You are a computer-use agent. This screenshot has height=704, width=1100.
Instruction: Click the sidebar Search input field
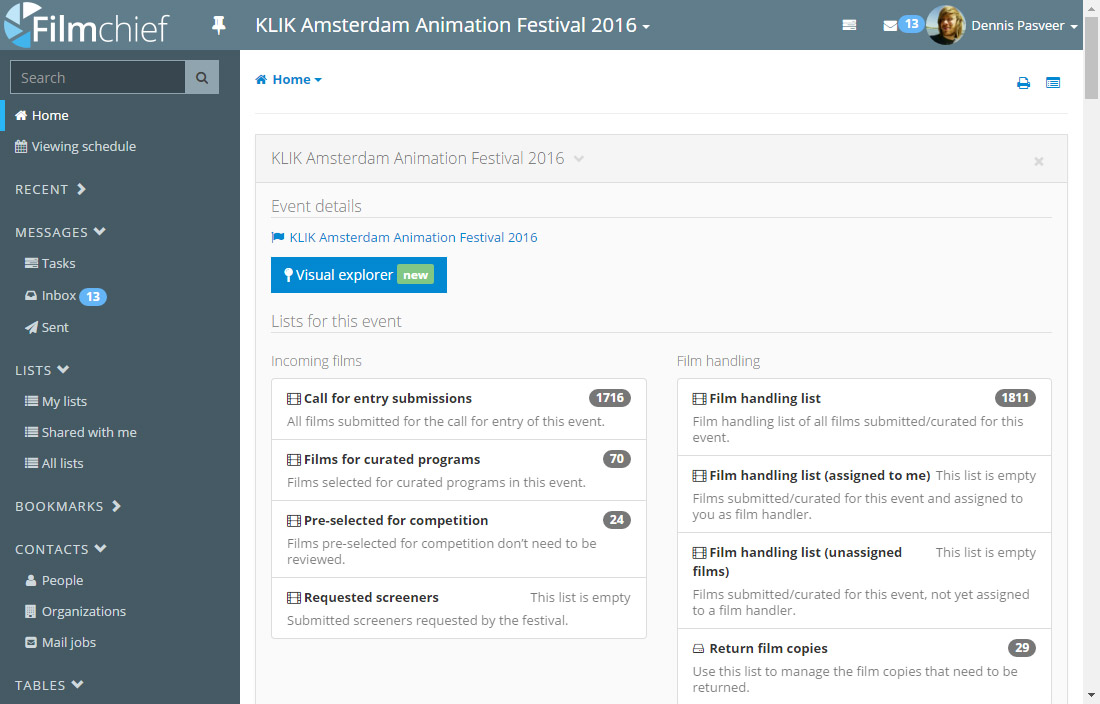97,77
